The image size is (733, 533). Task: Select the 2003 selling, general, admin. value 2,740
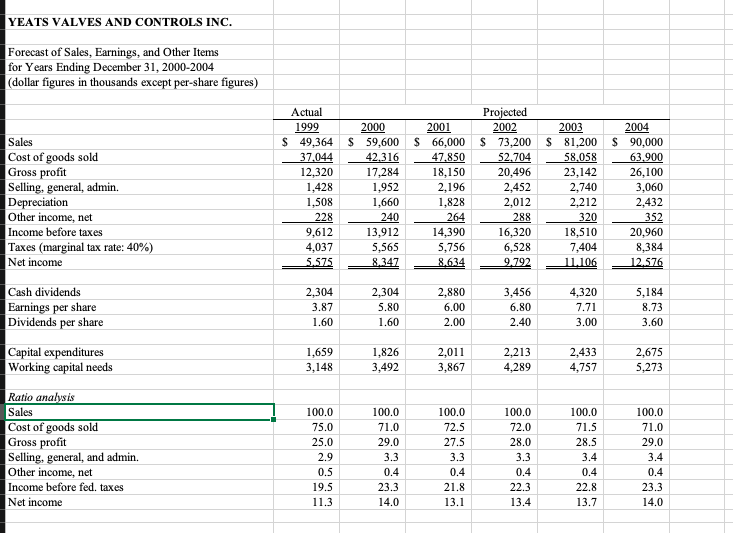pos(583,187)
